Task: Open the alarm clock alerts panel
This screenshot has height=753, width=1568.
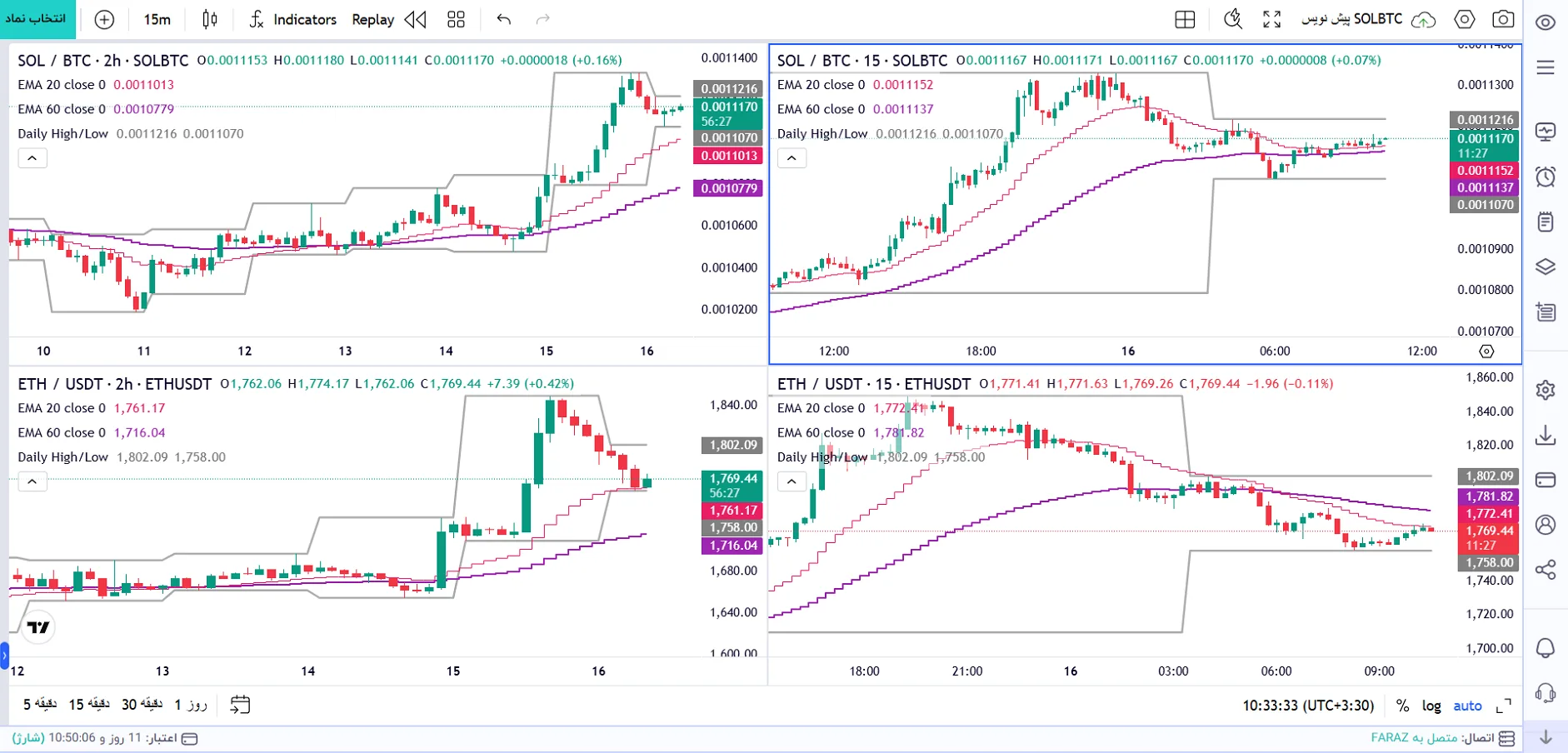Action: [x=1546, y=177]
